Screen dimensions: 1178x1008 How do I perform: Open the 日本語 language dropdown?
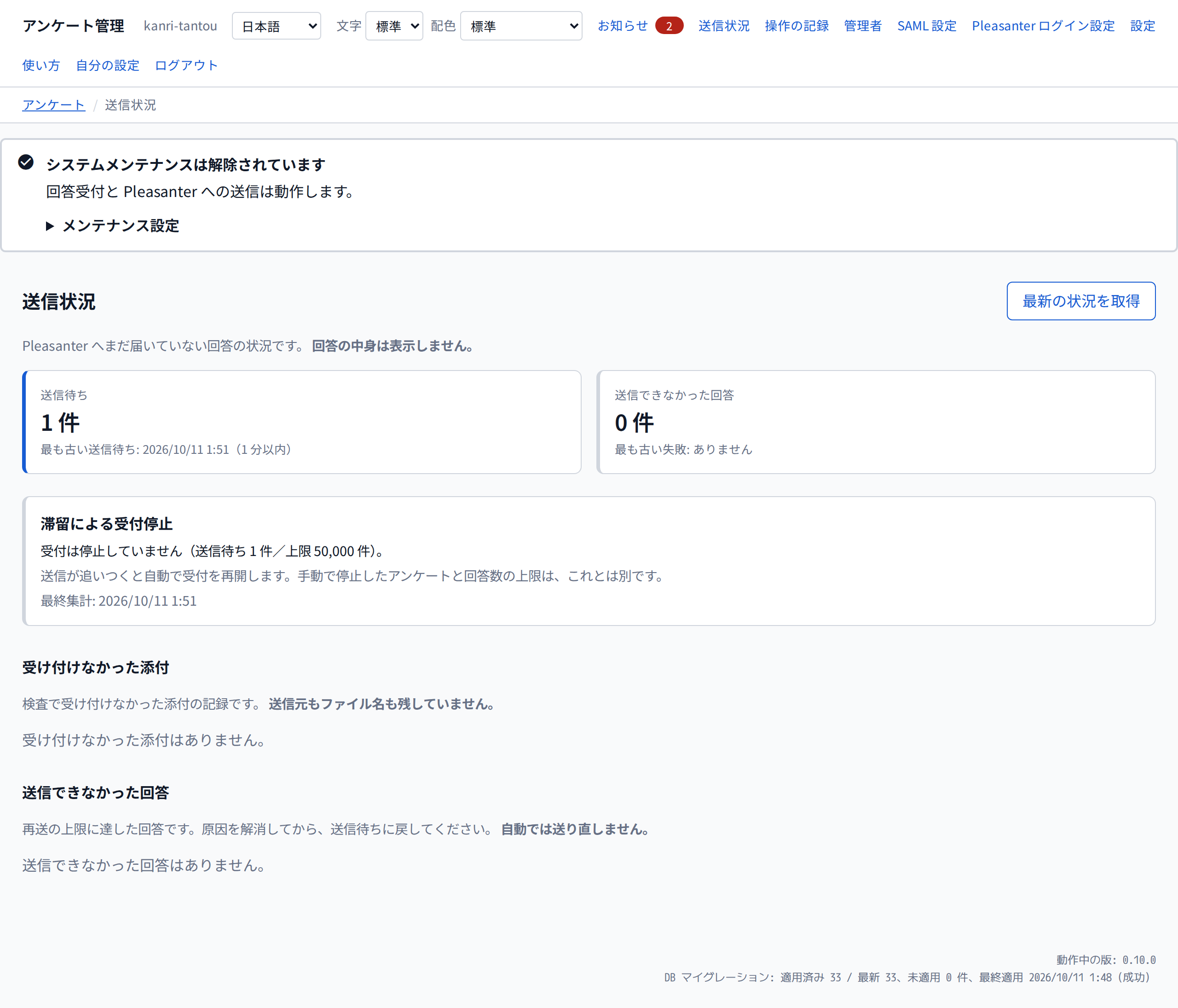pyautogui.click(x=276, y=26)
